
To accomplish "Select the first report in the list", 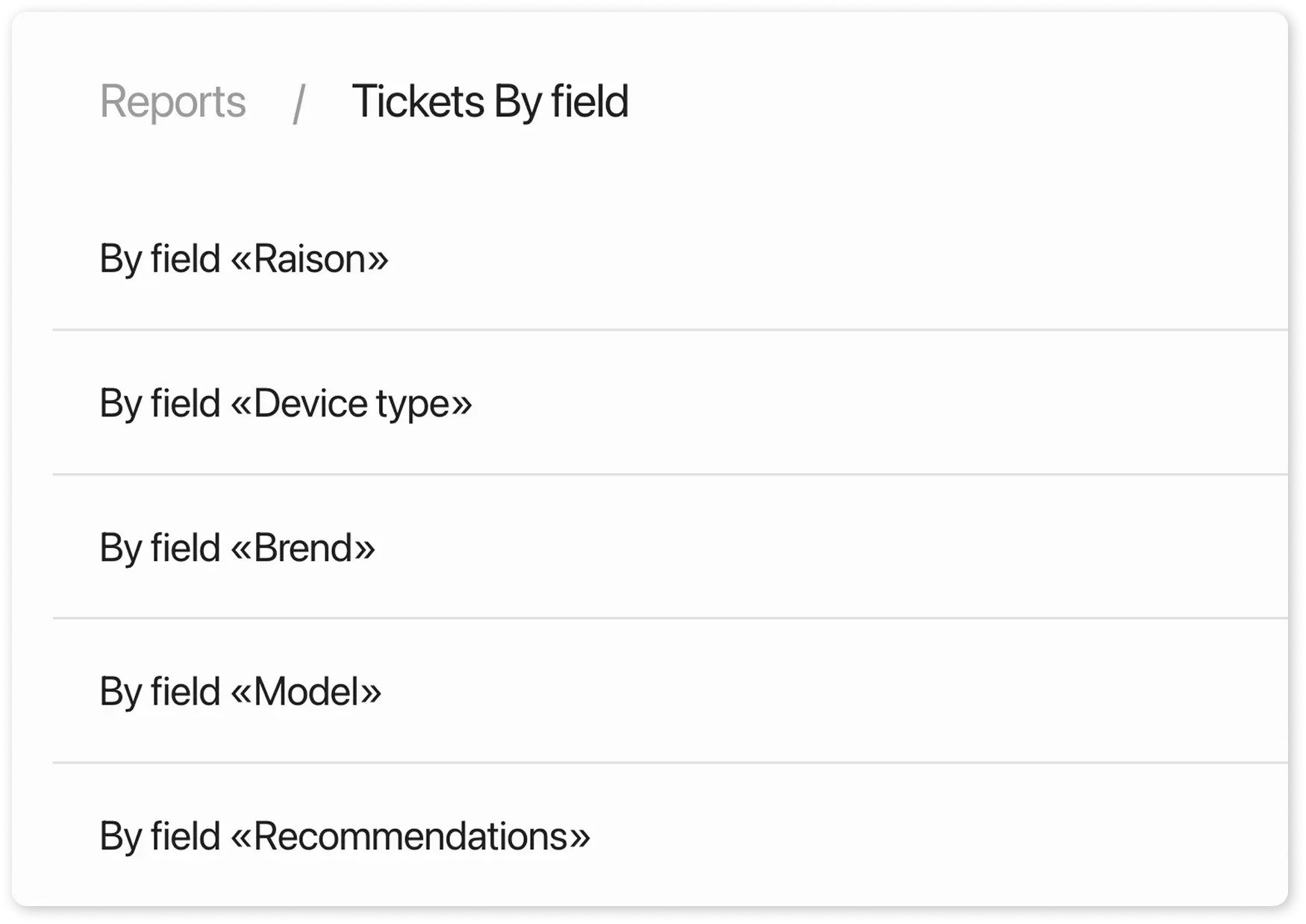I will [244, 259].
